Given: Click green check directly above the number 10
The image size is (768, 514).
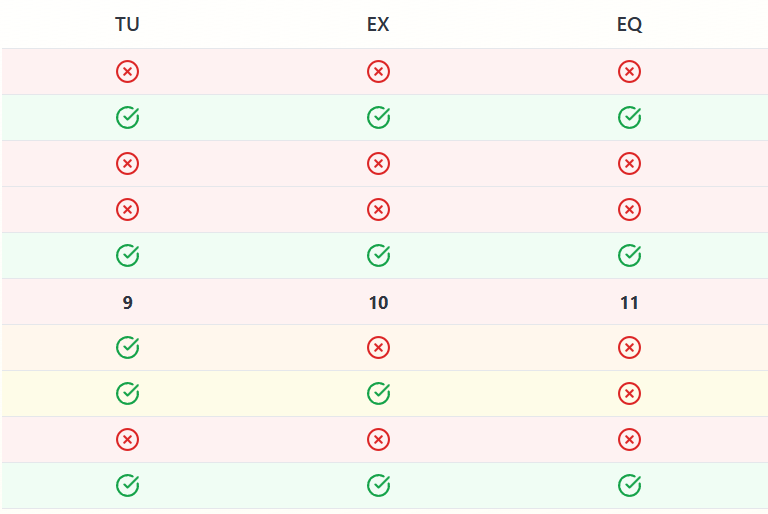Looking at the screenshot, I should [x=378, y=256].
